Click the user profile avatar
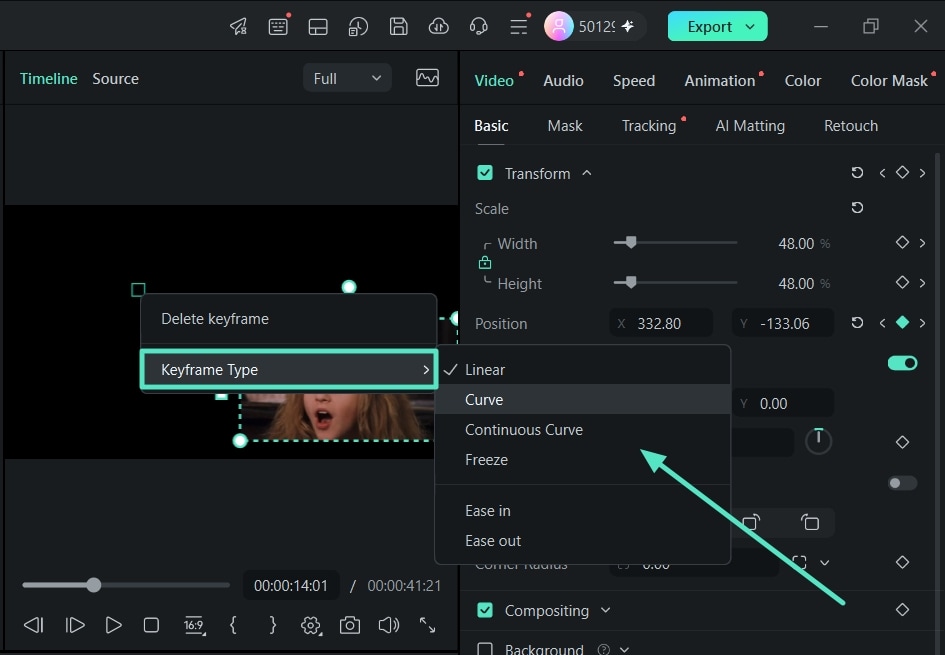 coord(559,27)
